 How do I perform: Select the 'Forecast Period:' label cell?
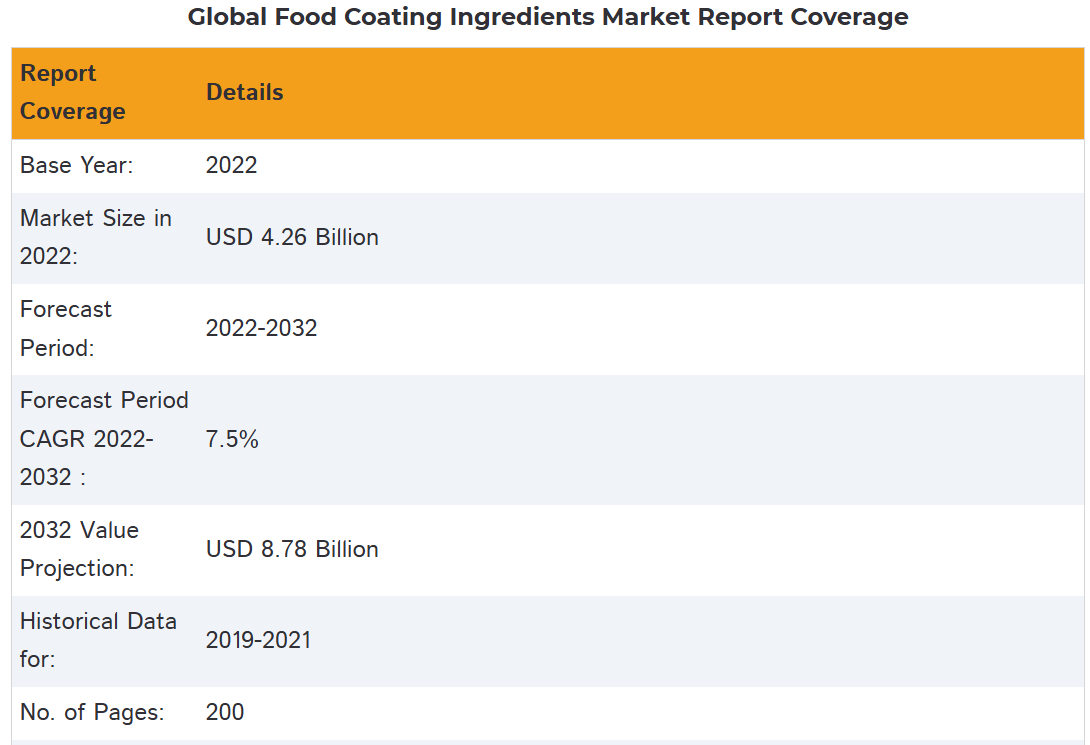pyautogui.click(x=66, y=328)
